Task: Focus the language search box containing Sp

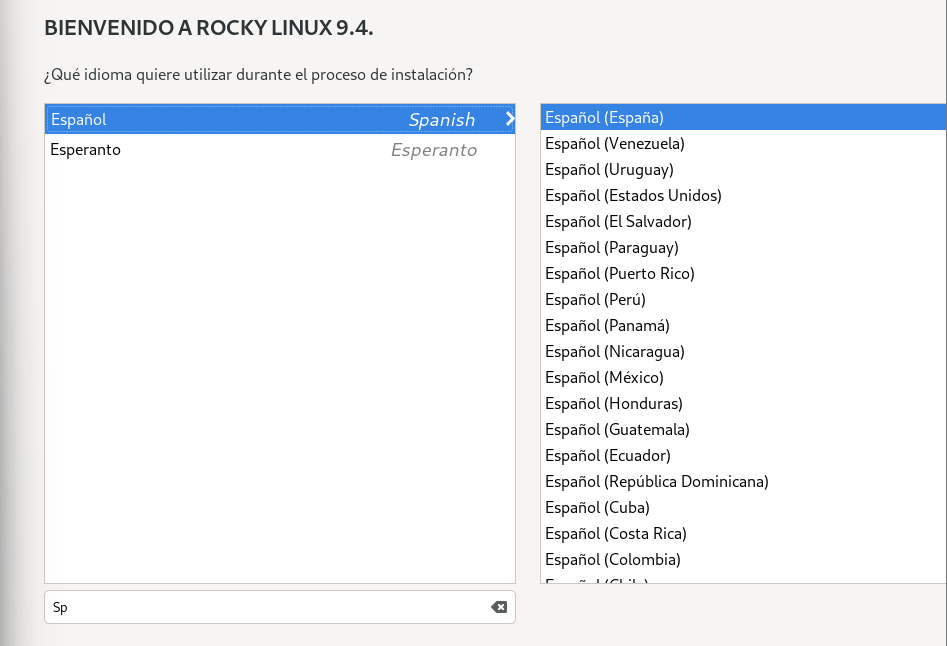Action: [280, 607]
